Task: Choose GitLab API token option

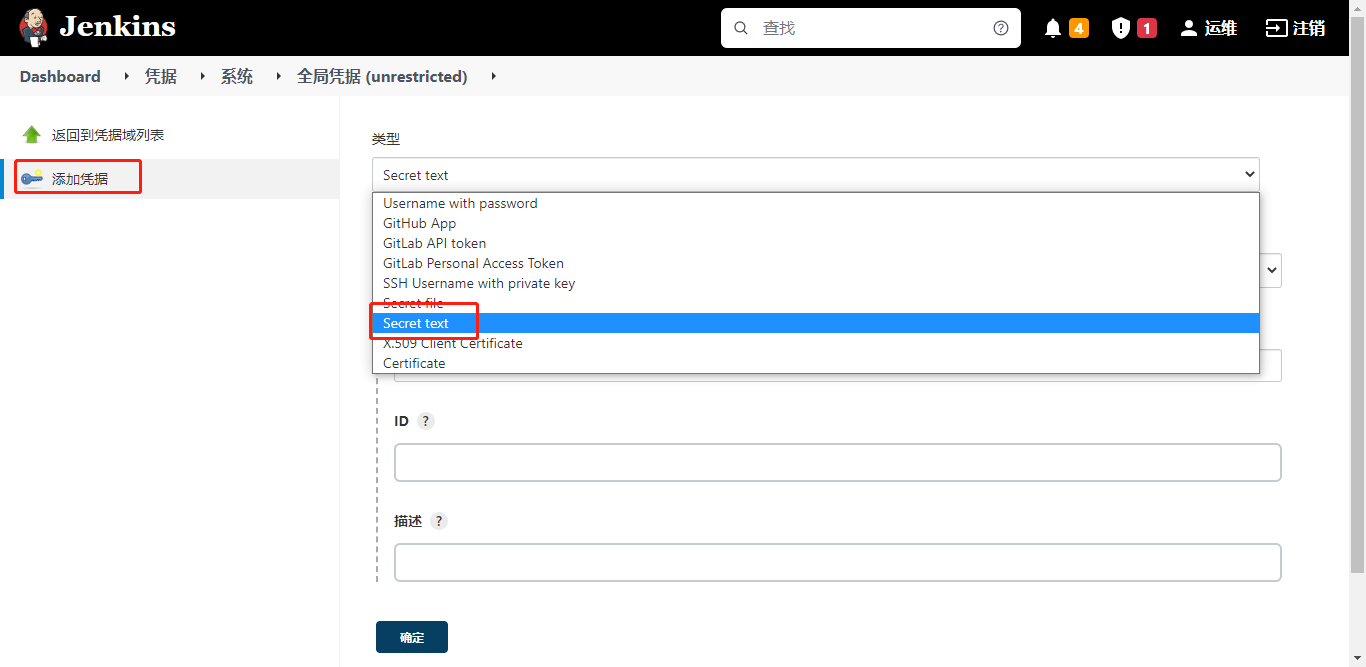Action: pos(816,243)
